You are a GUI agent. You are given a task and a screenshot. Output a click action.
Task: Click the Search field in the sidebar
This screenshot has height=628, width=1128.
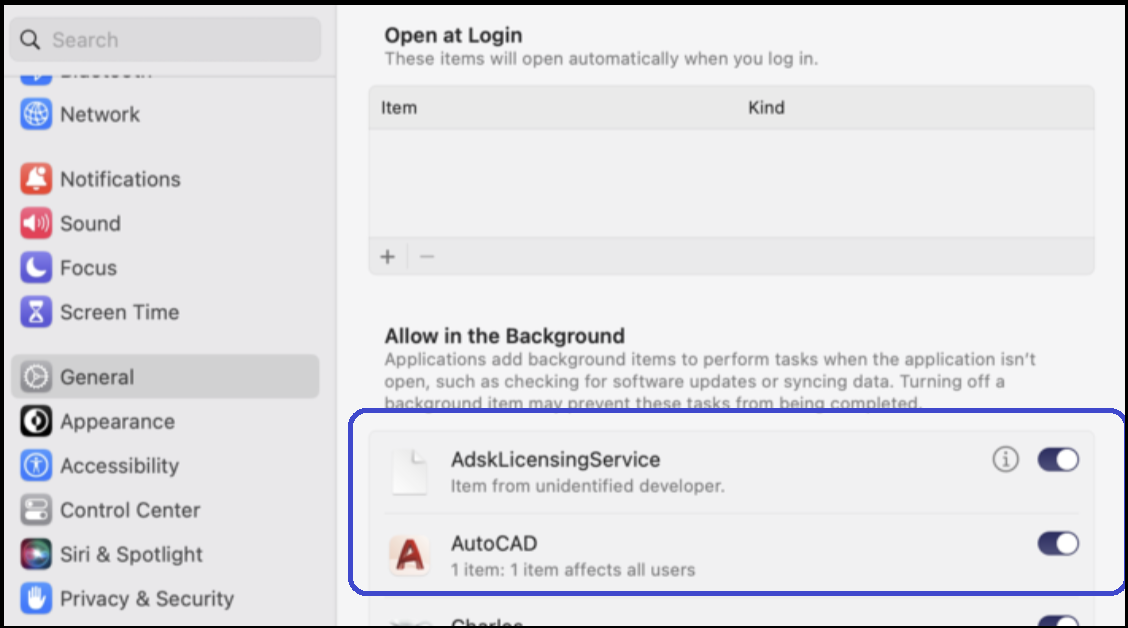165,39
